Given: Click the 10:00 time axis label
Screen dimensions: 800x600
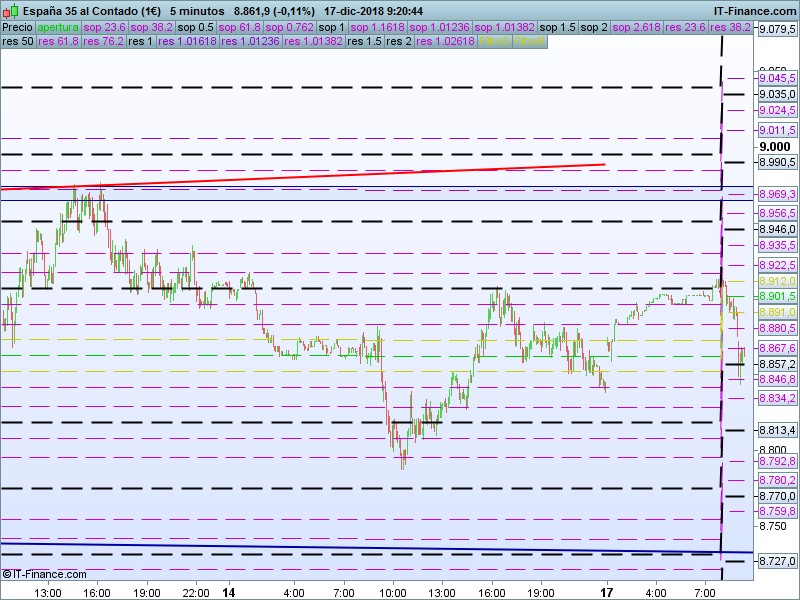Looking at the screenshot, I should [393, 593].
